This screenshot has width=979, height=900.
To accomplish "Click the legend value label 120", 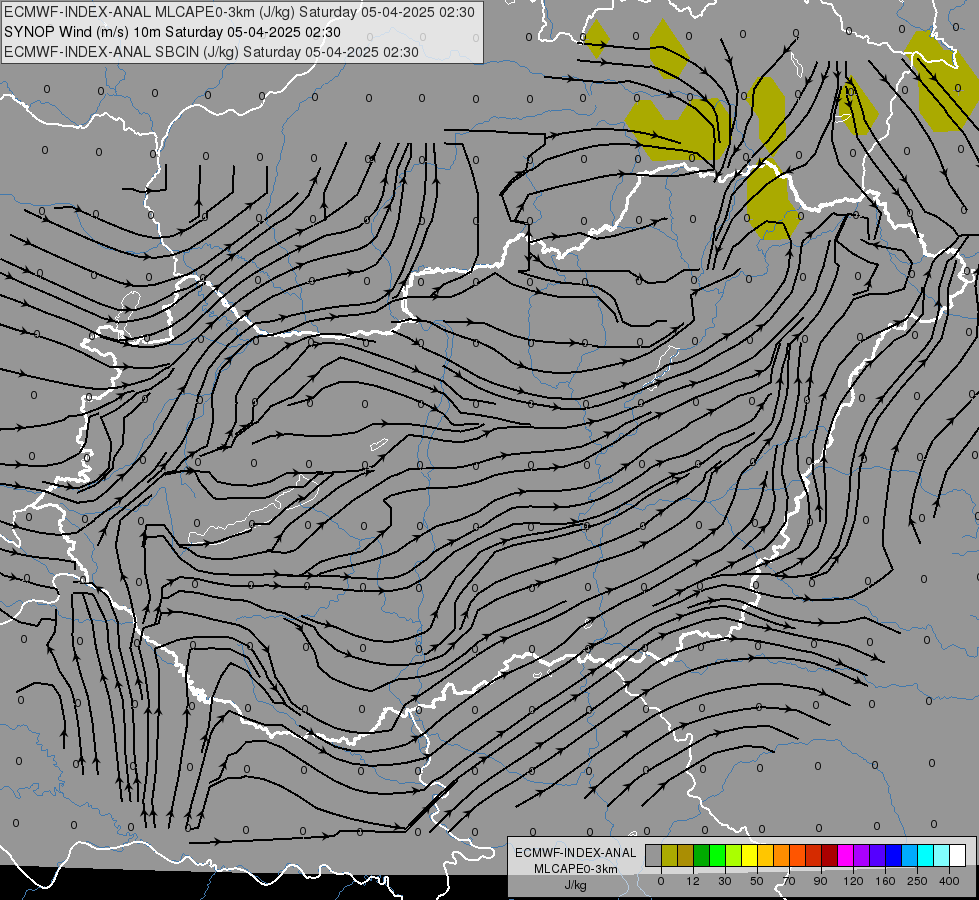I will tap(853, 881).
